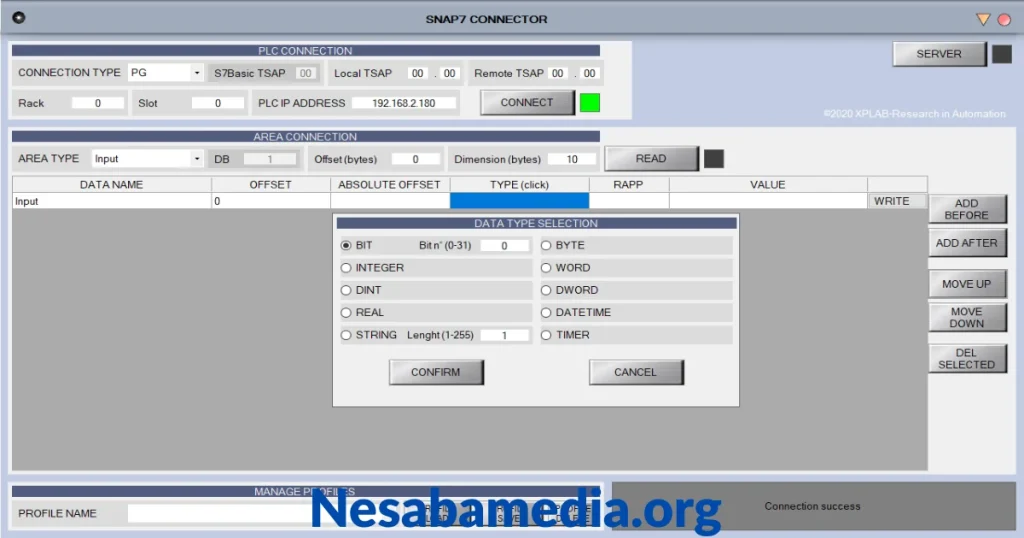Click the S7Basic TSAP field
Viewport: 1024px width, 538px height.
306,73
